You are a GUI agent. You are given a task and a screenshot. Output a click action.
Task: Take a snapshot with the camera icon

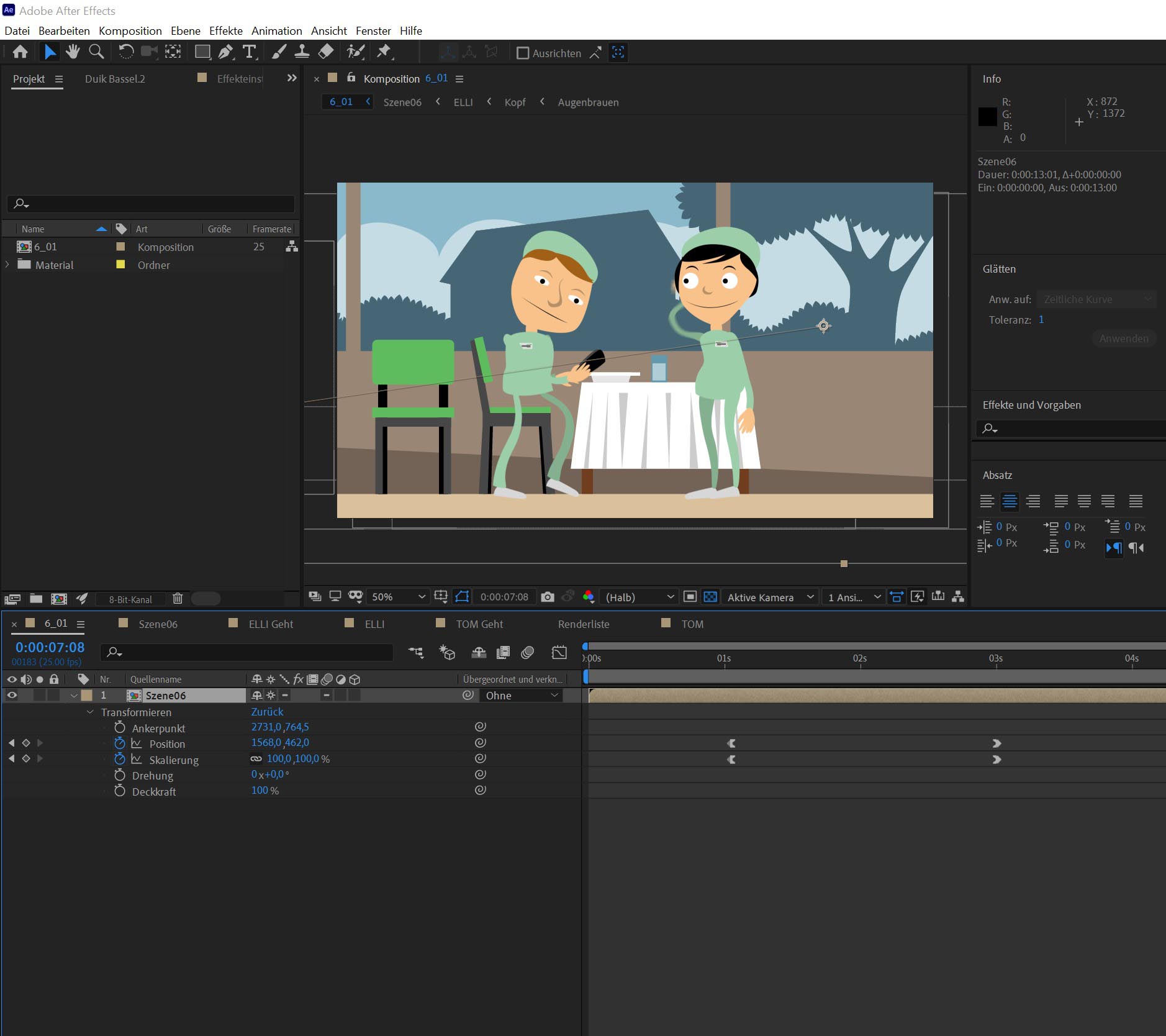click(x=547, y=596)
